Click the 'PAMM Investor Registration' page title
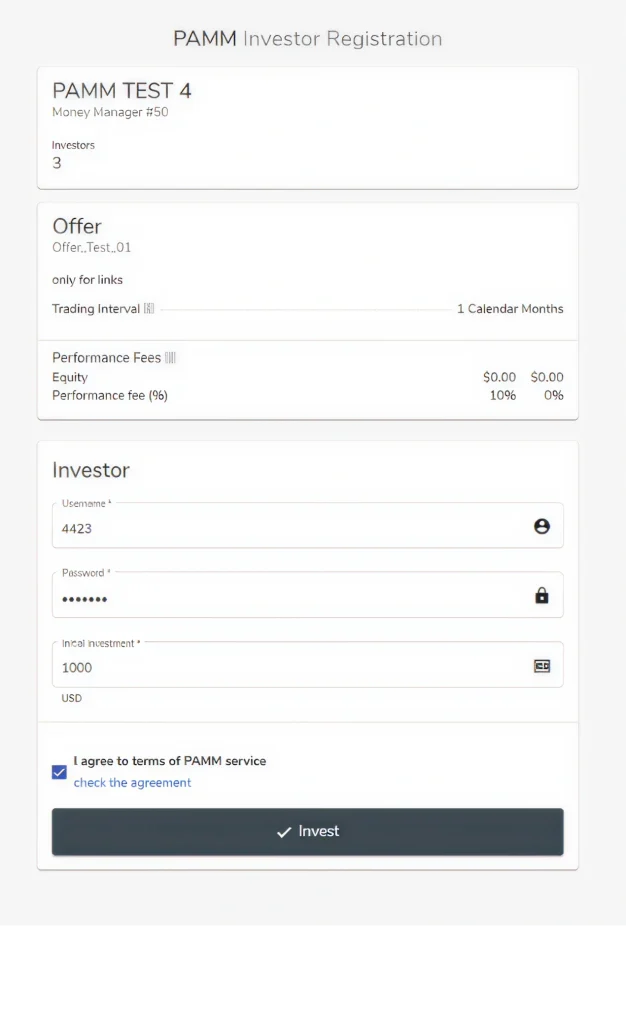The height and width of the screenshot is (1024, 626). [307, 39]
